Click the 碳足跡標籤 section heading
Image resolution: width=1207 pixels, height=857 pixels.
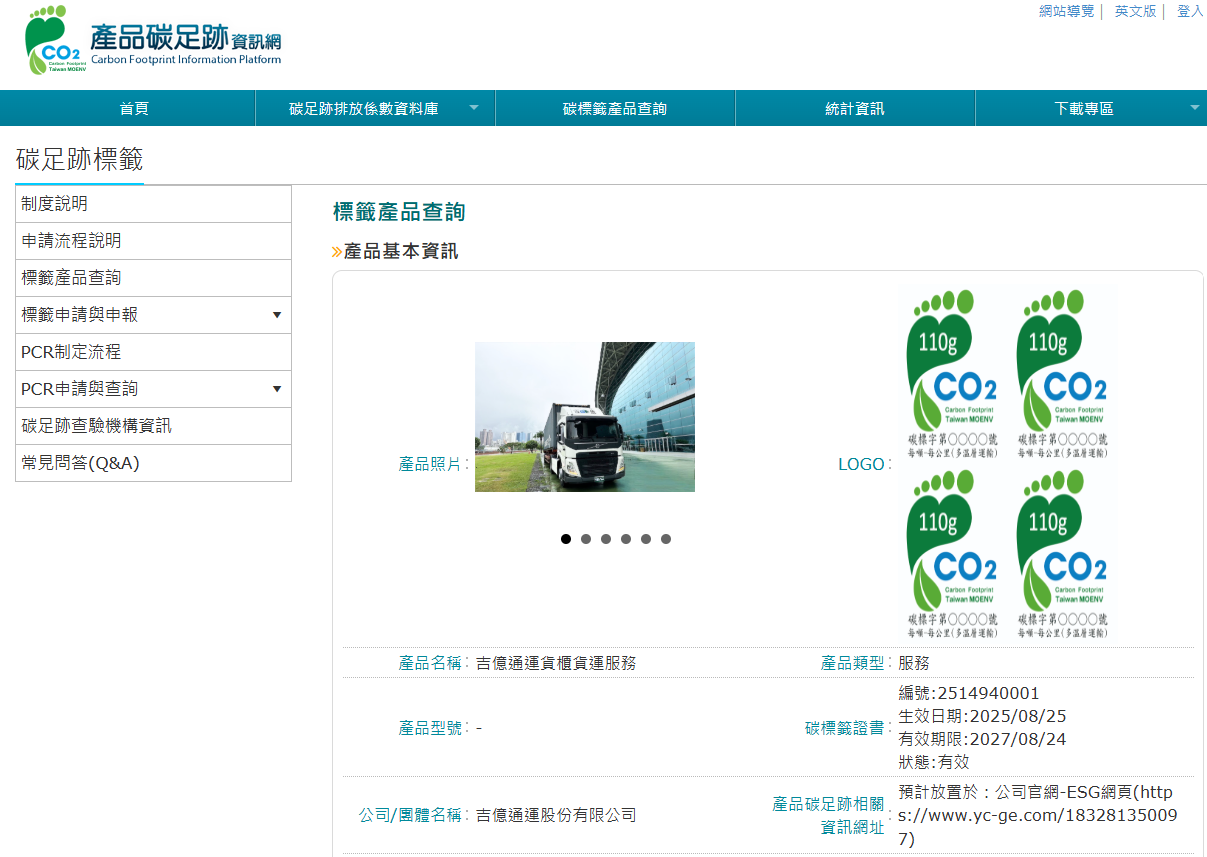80,159
